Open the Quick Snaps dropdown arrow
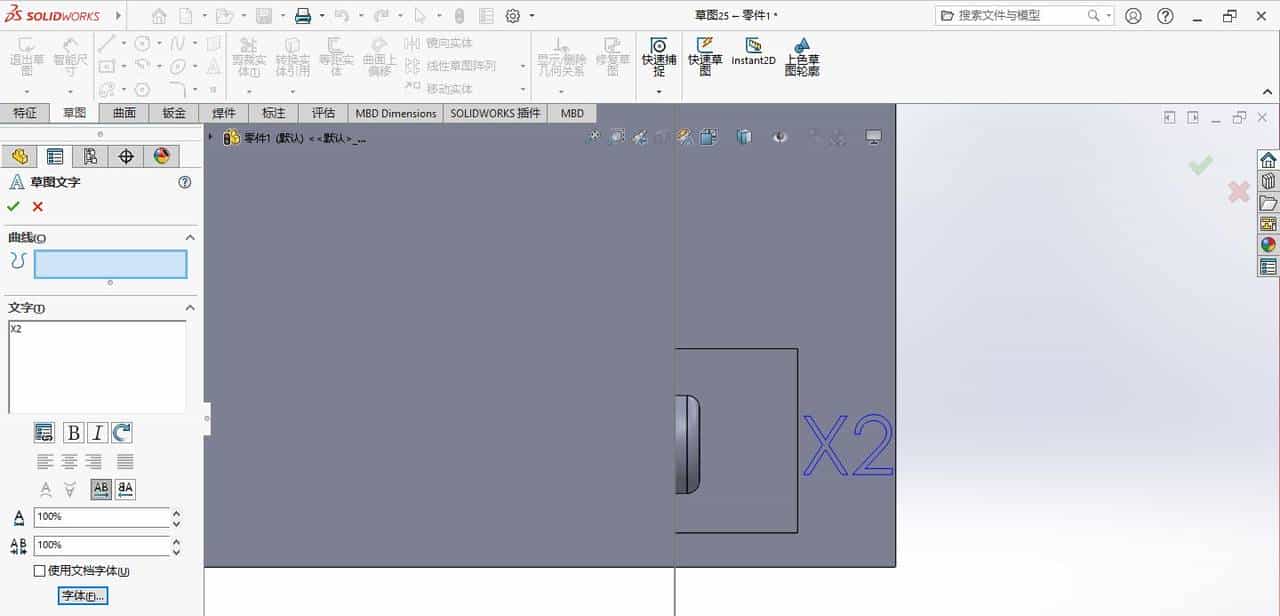Viewport: 1280px width, 616px height. (659, 92)
